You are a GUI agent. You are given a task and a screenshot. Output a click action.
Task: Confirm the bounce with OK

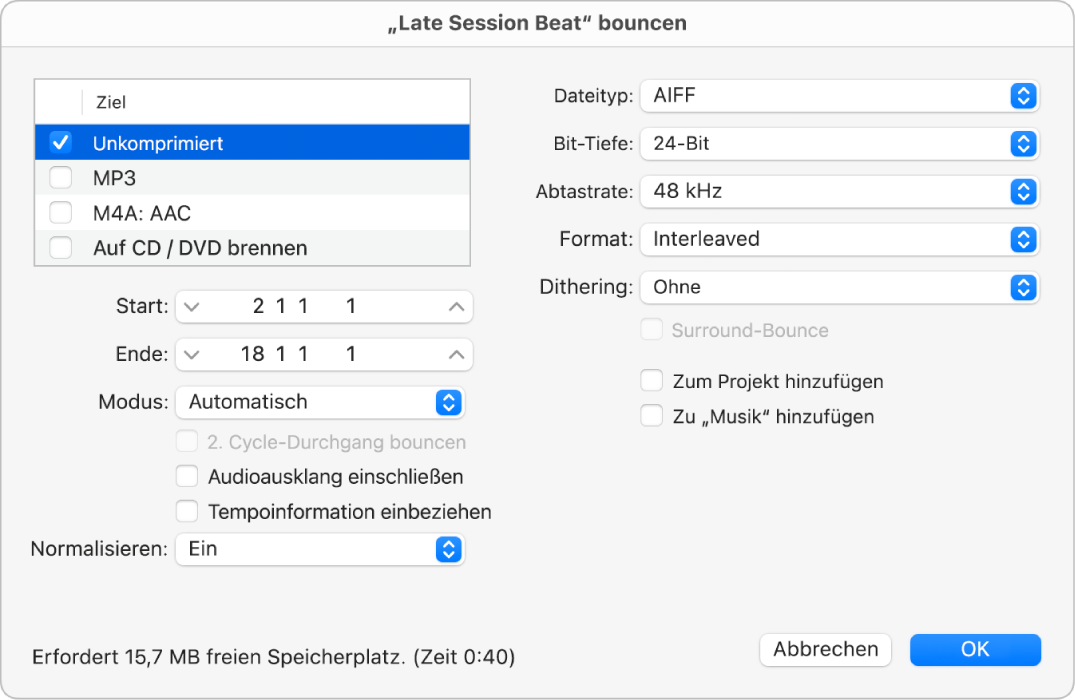(x=975, y=649)
